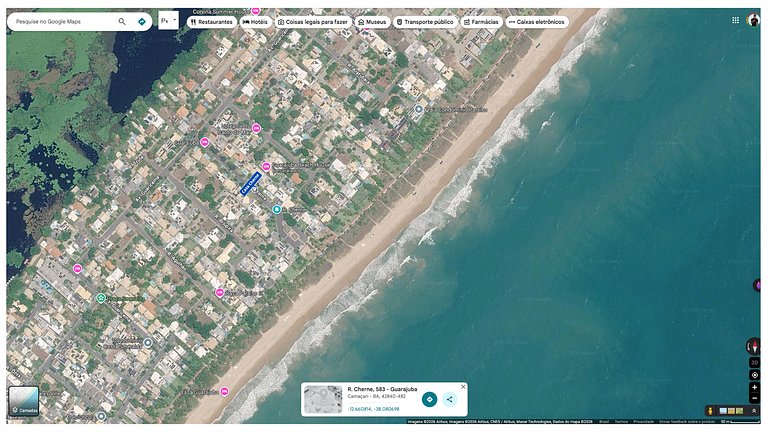768x432 pixels.
Task: Open the Google apps grid
Action: tap(735, 20)
